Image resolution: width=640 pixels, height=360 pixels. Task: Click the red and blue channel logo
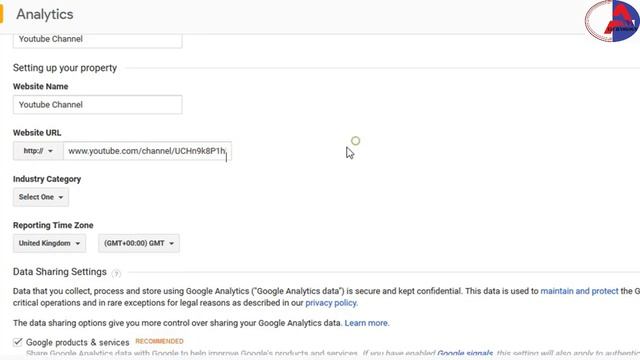pos(612,21)
